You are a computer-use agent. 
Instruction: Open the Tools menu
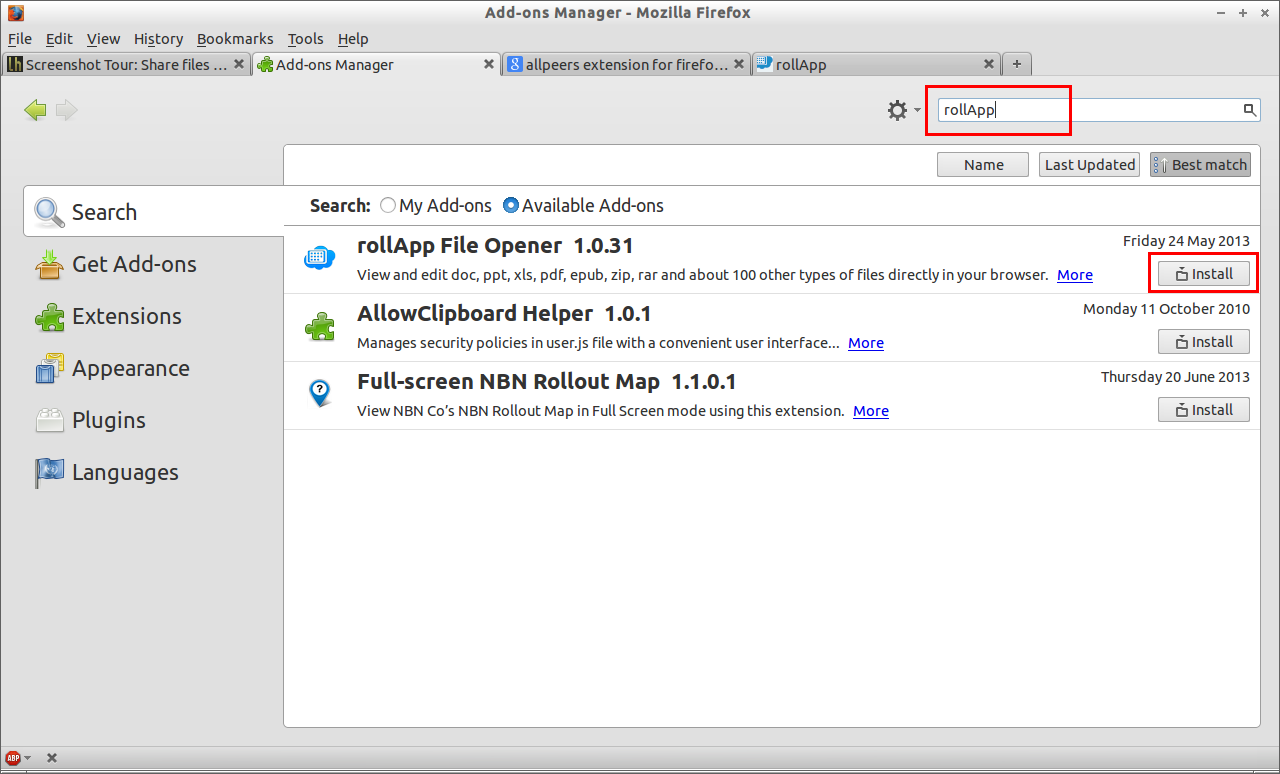305,39
